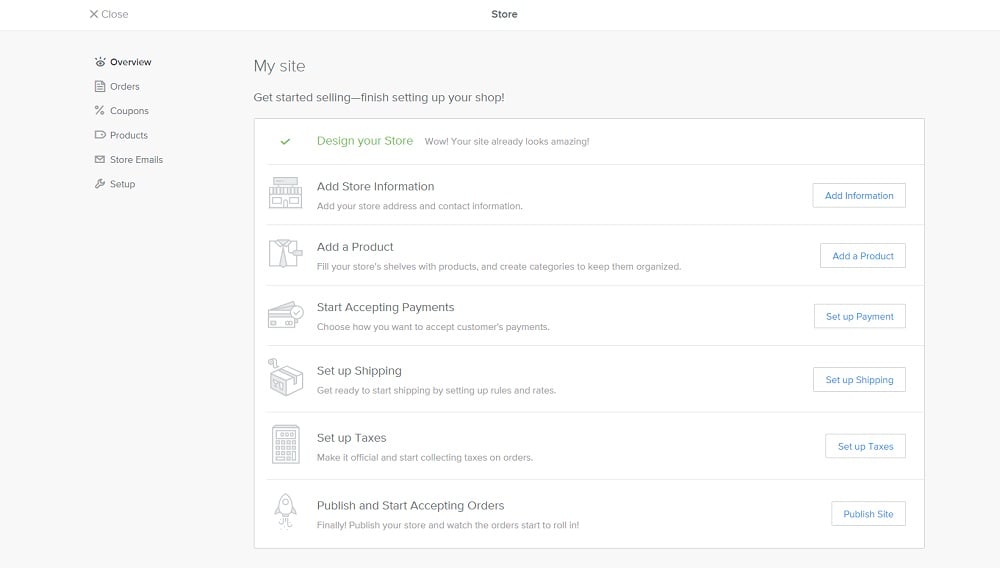
Task: Click the Set up Payment button
Action: tap(859, 316)
